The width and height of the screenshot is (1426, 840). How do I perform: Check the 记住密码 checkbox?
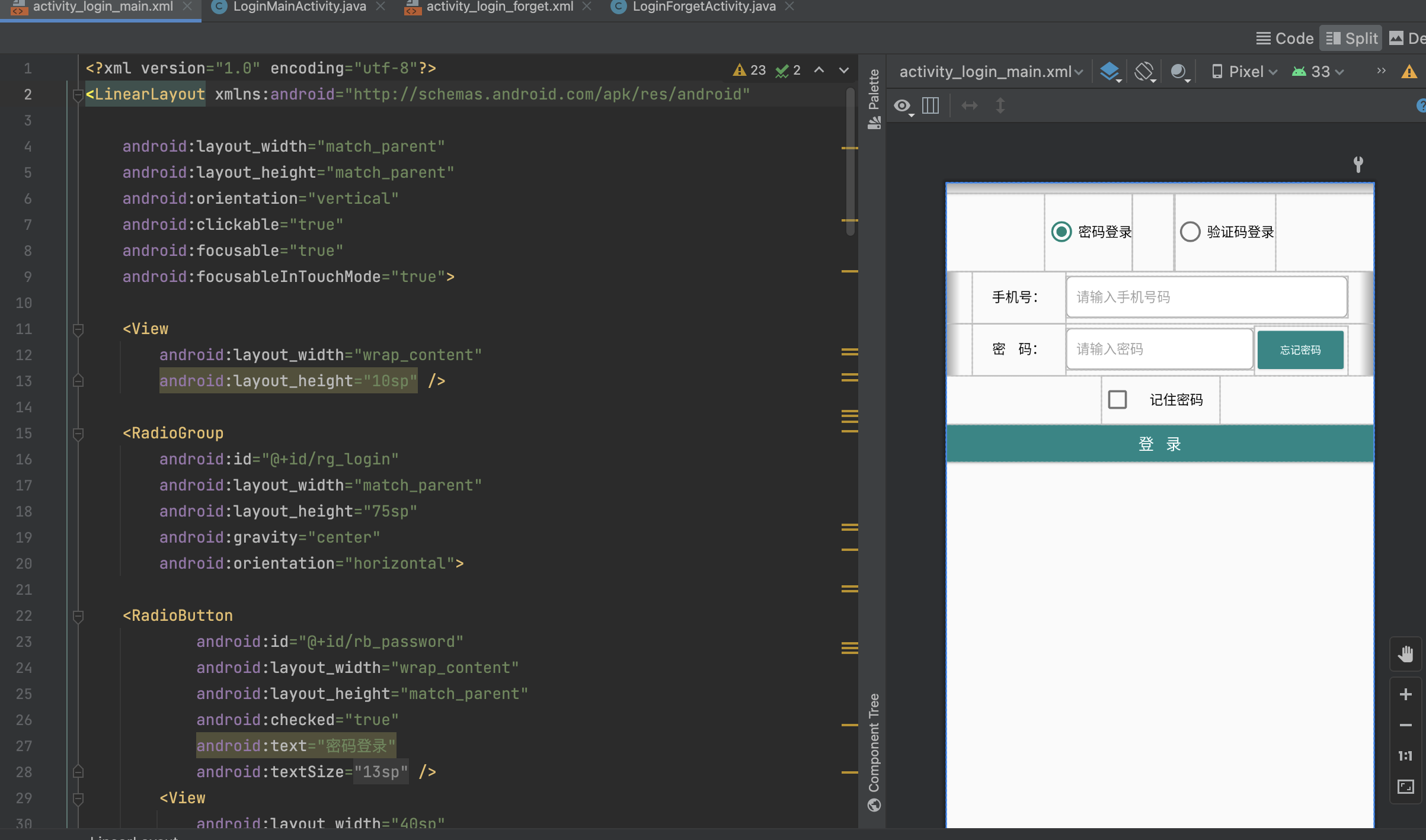[1117, 400]
